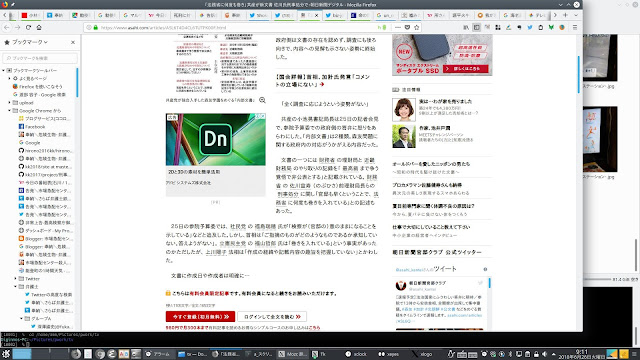640x360 pixels.
Task: Switch to the Twitter tab labelled Sho
Action: coord(259,16)
